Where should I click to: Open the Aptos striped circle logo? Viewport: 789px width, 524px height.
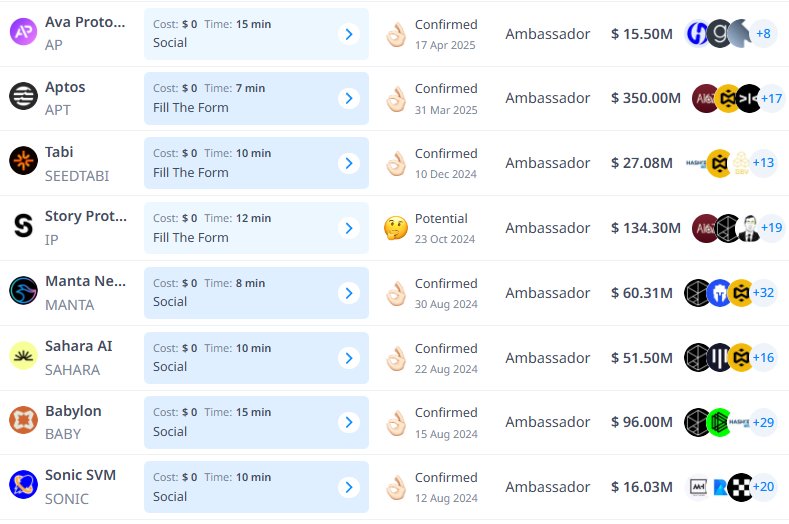(23, 96)
